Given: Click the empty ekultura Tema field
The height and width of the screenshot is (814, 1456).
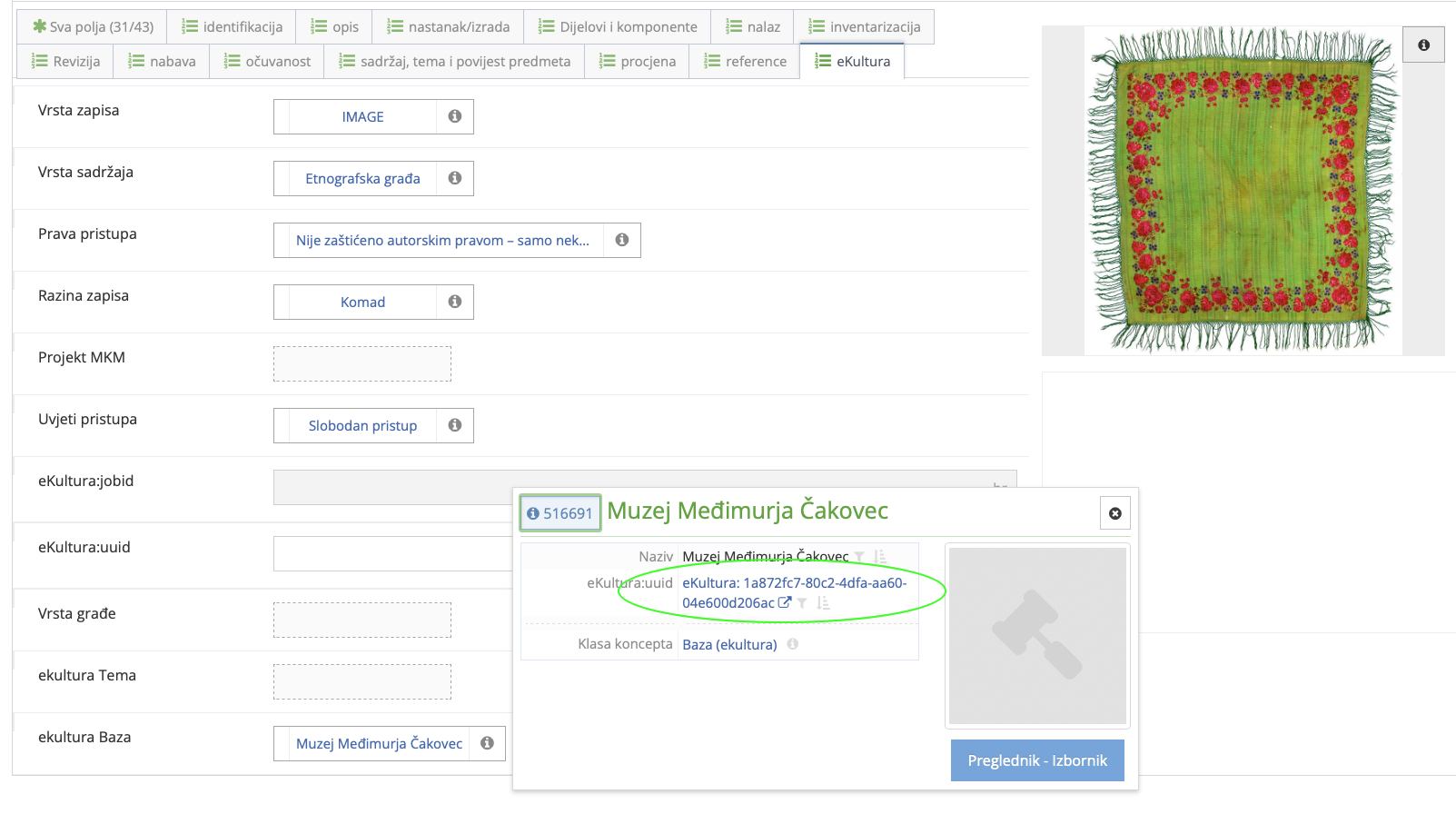Looking at the screenshot, I should point(362,681).
